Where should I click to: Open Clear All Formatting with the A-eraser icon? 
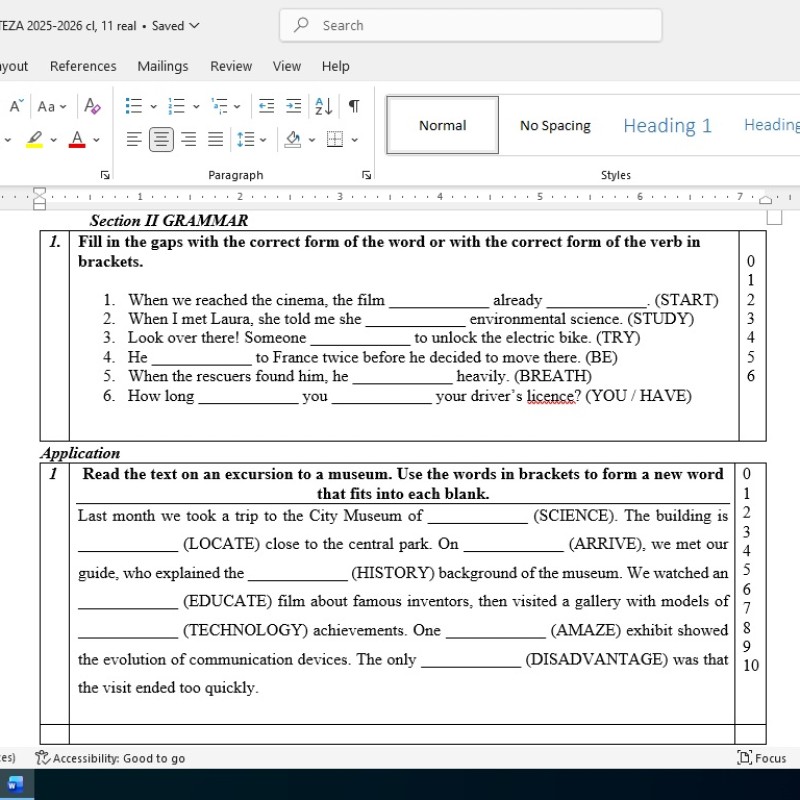[93, 105]
